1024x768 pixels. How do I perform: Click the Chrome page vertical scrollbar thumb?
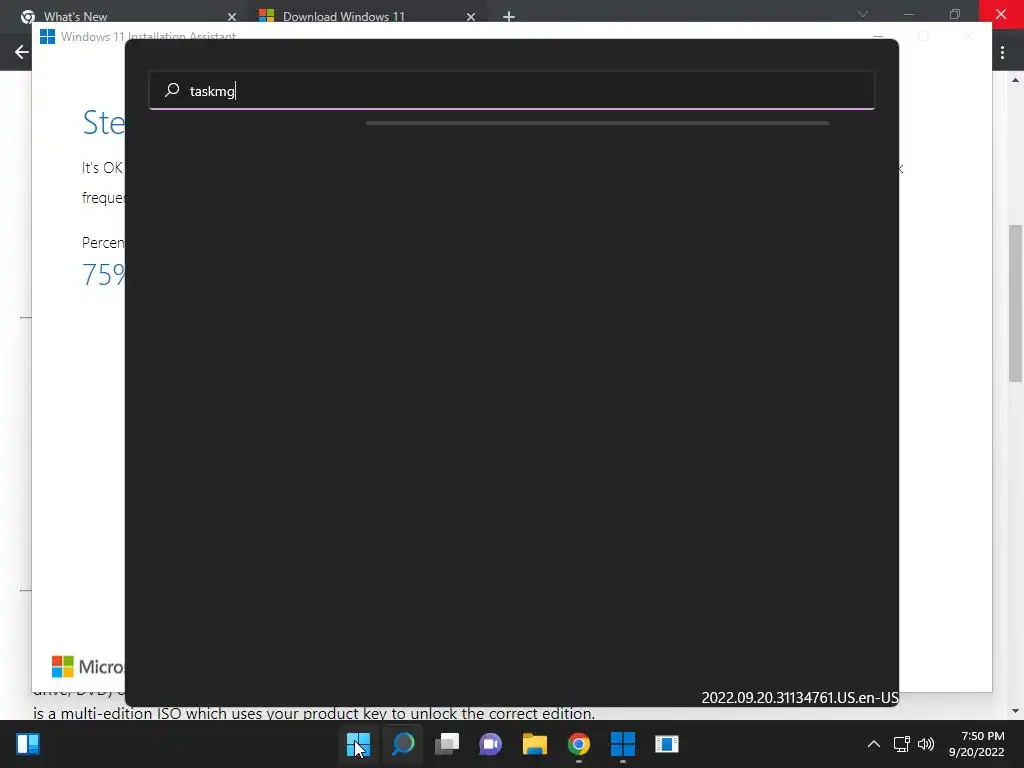1015,303
